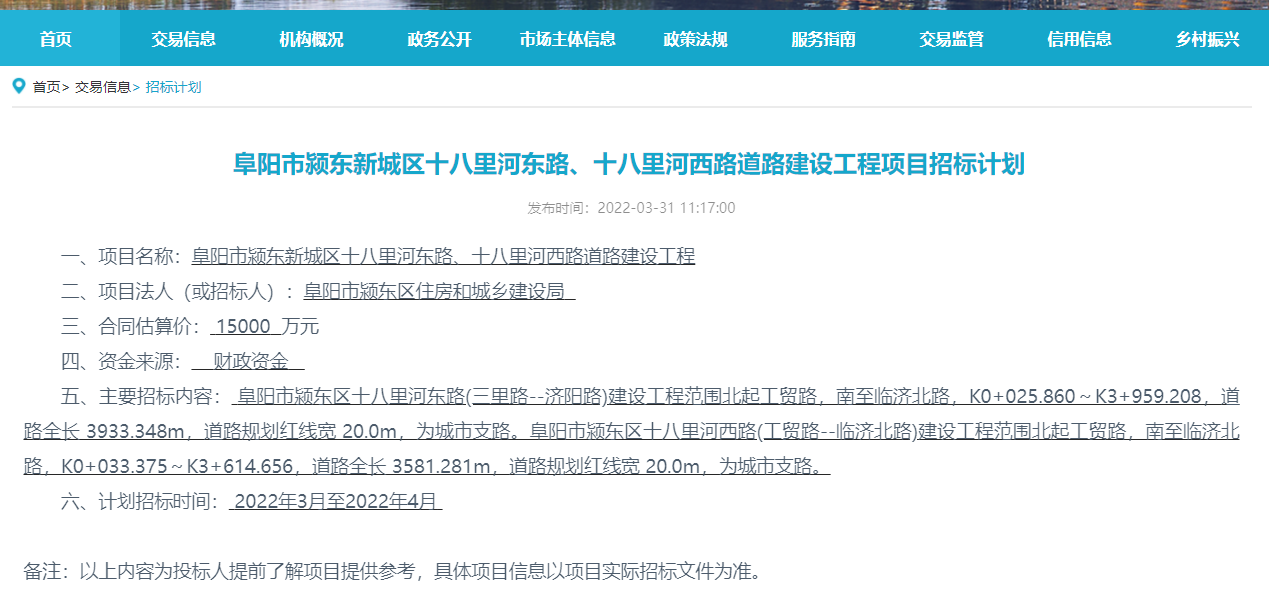This screenshot has width=1269, height=608.
Task: Open the 交易信息 navigation menu
Action: (x=183, y=39)
